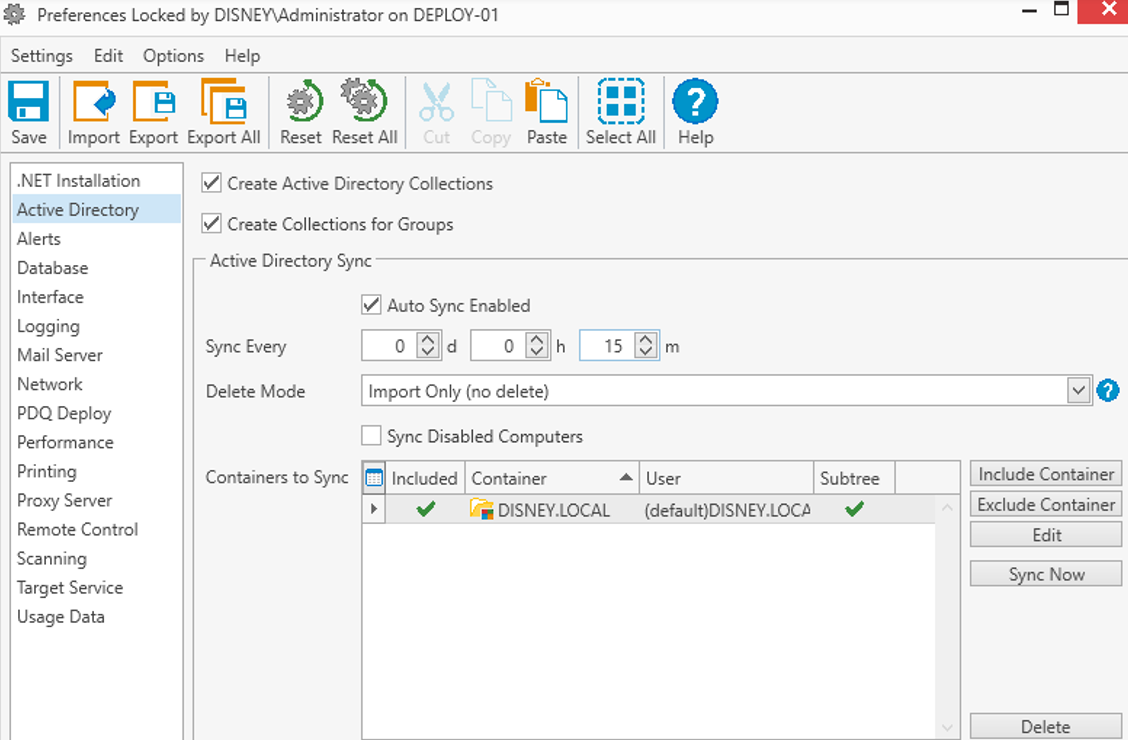Open the Interface preferences page
This screenshot has height=740, width=1128.
[96, 296]
